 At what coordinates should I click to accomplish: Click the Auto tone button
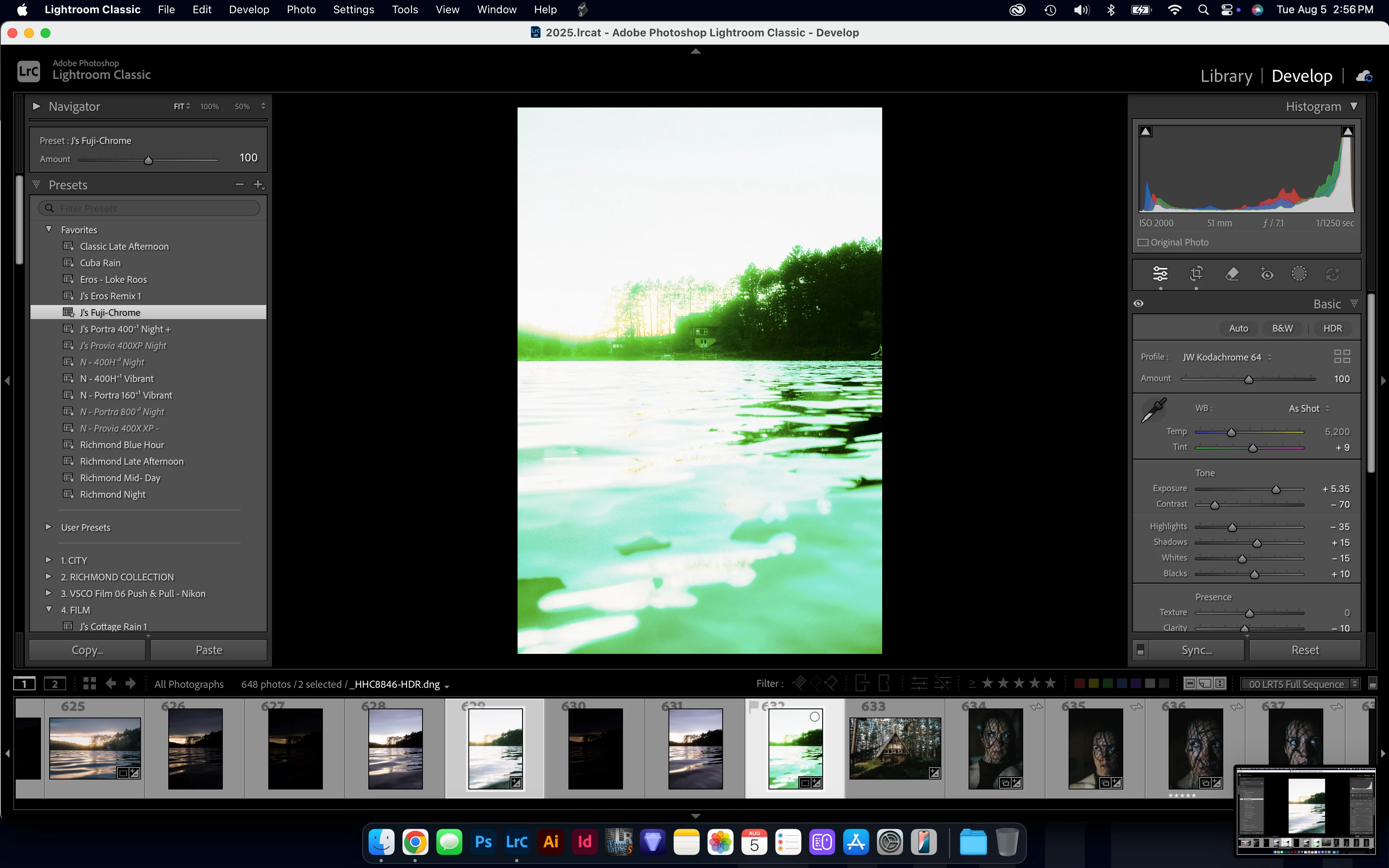(x=1238, y=328)
